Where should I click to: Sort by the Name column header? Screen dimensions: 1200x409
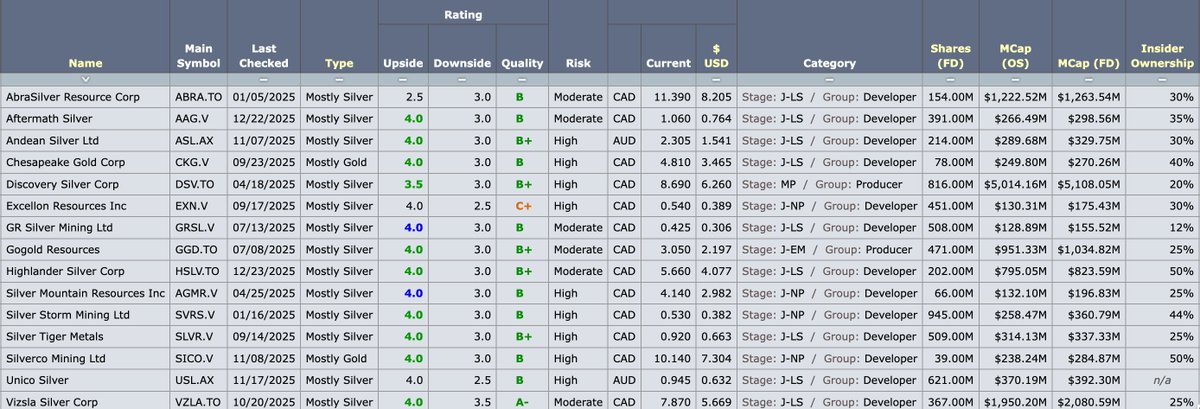(85, 63)
